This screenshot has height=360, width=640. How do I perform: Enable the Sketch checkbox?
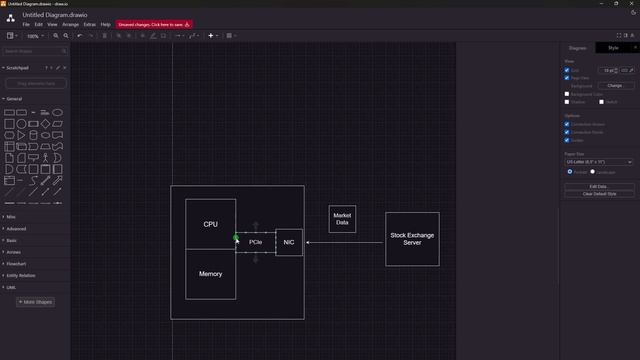point(602,102)
